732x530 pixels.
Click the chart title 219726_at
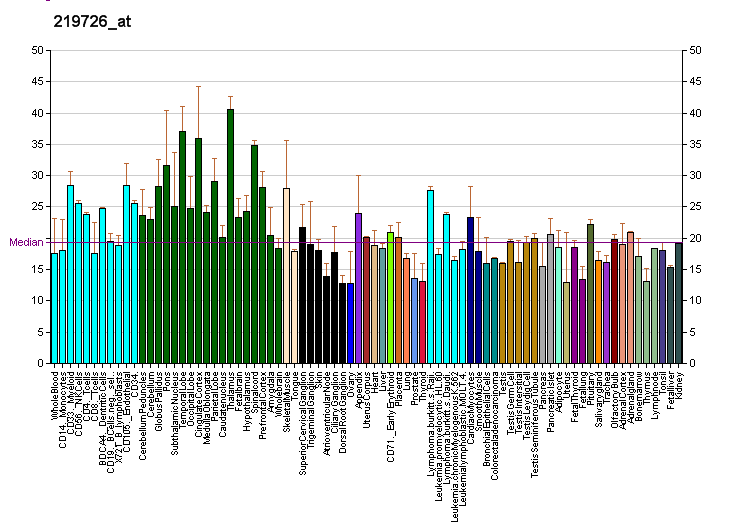point(79,21)
